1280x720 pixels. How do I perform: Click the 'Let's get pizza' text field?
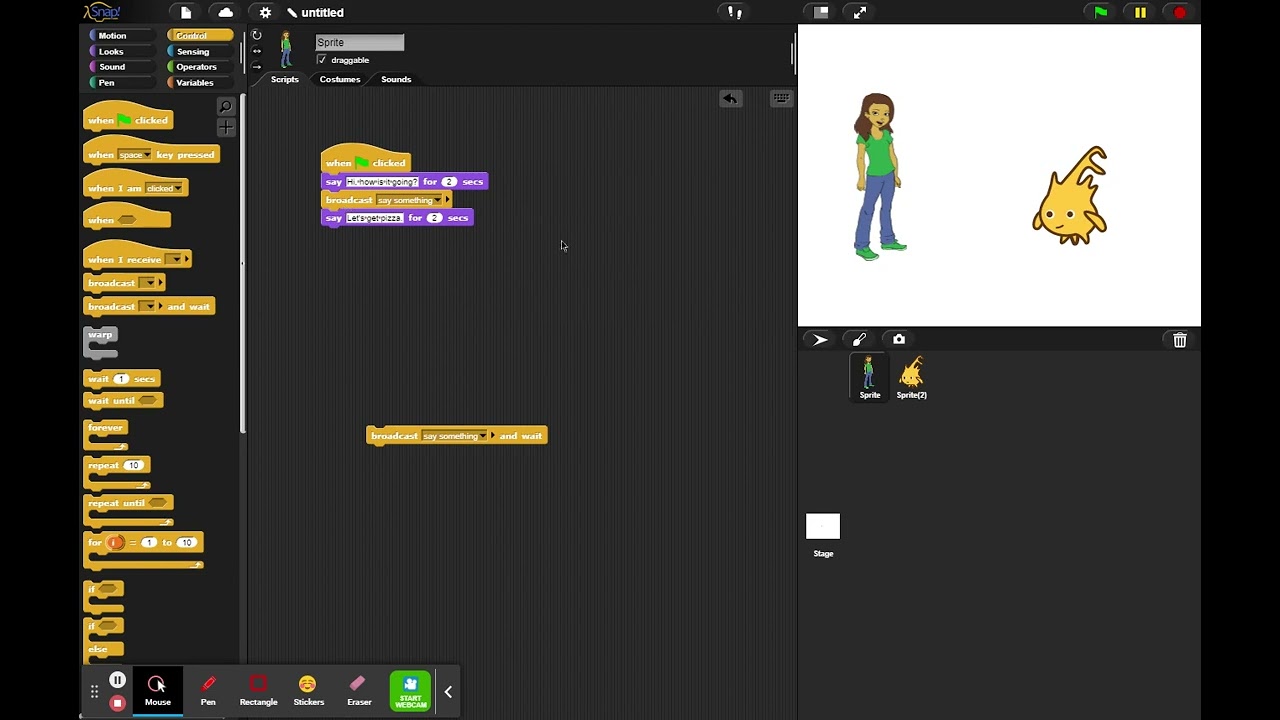(374, 218)
